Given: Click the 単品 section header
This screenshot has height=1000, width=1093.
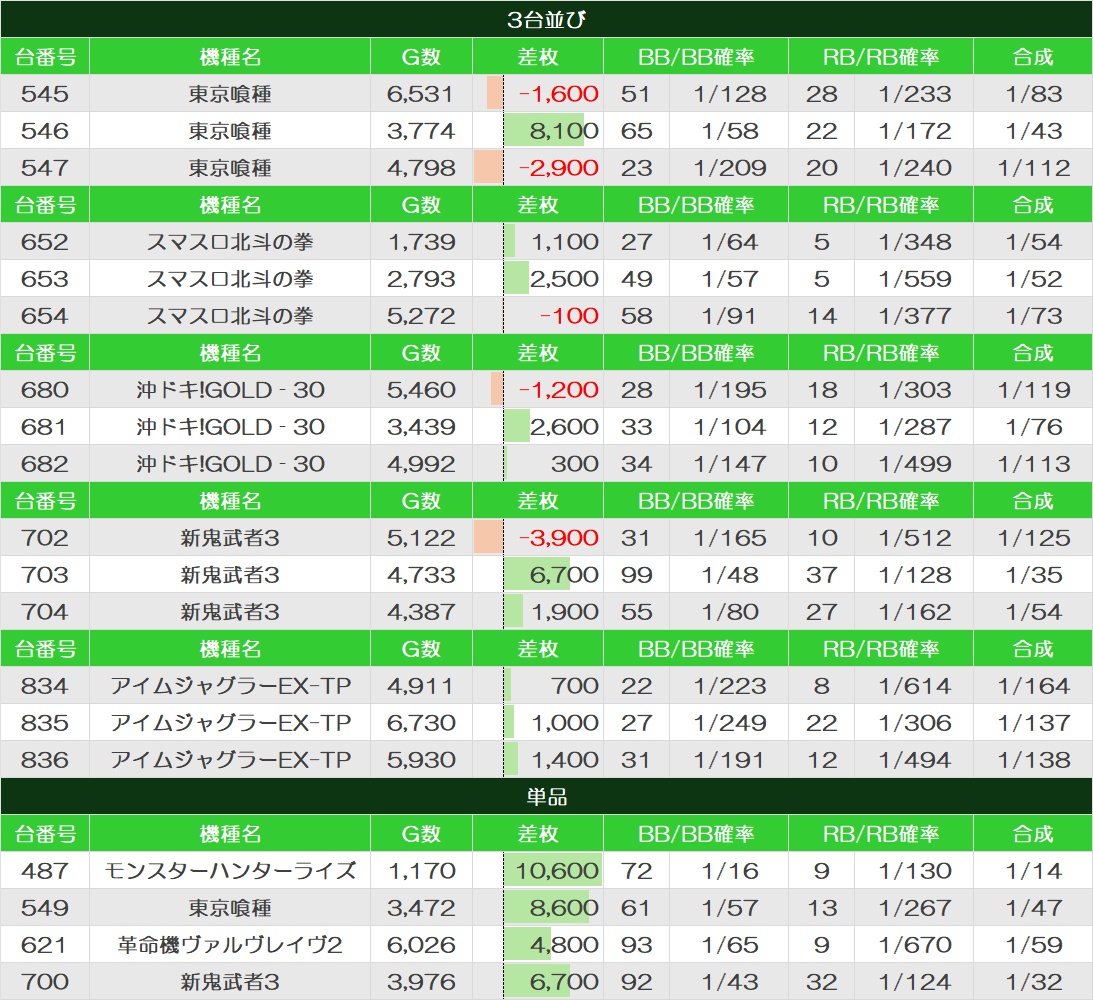Looking at the screenshot, I should (x=546, y=796).
